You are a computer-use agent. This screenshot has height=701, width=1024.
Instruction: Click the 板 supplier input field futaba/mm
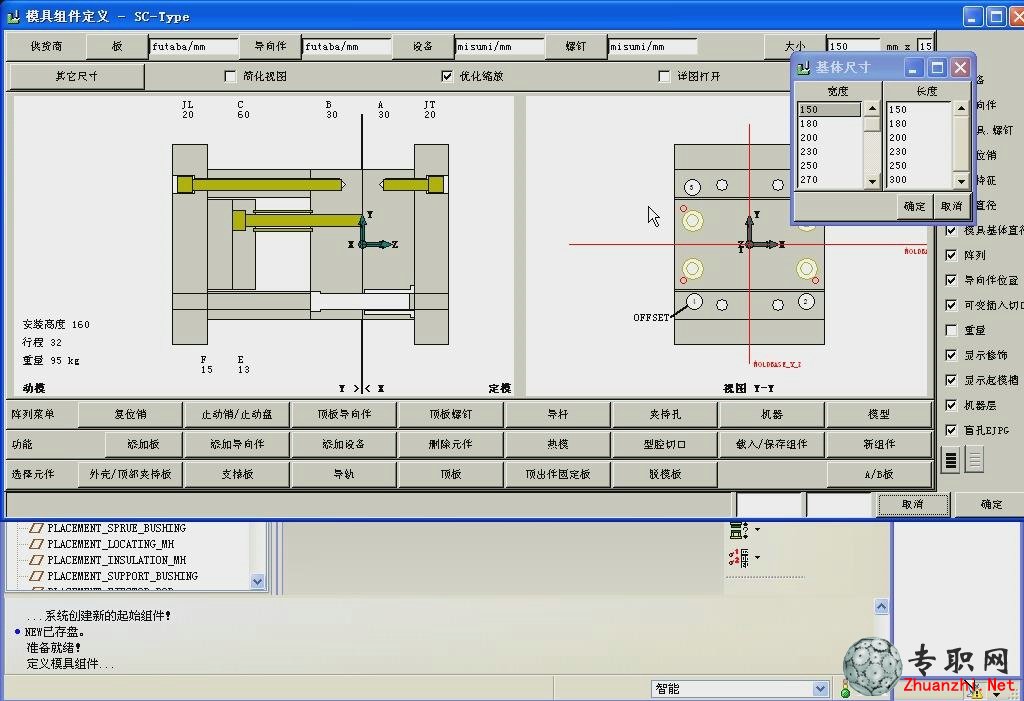[x=194, y=46]
